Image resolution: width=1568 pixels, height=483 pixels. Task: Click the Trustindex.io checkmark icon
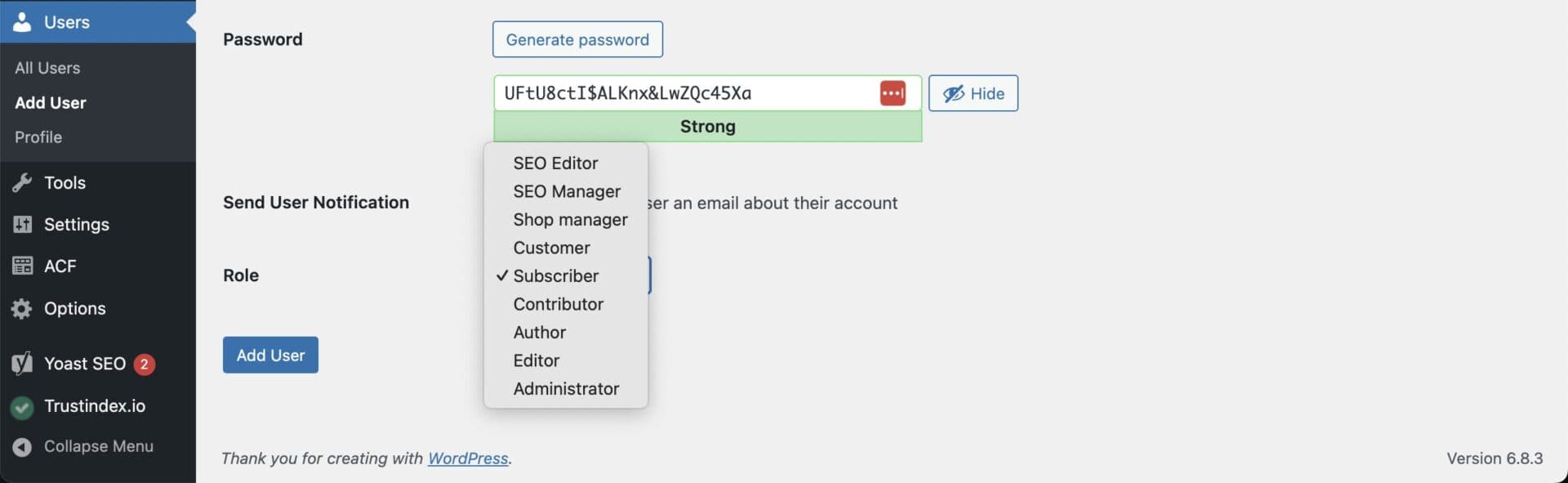click(x=20, y=406)
